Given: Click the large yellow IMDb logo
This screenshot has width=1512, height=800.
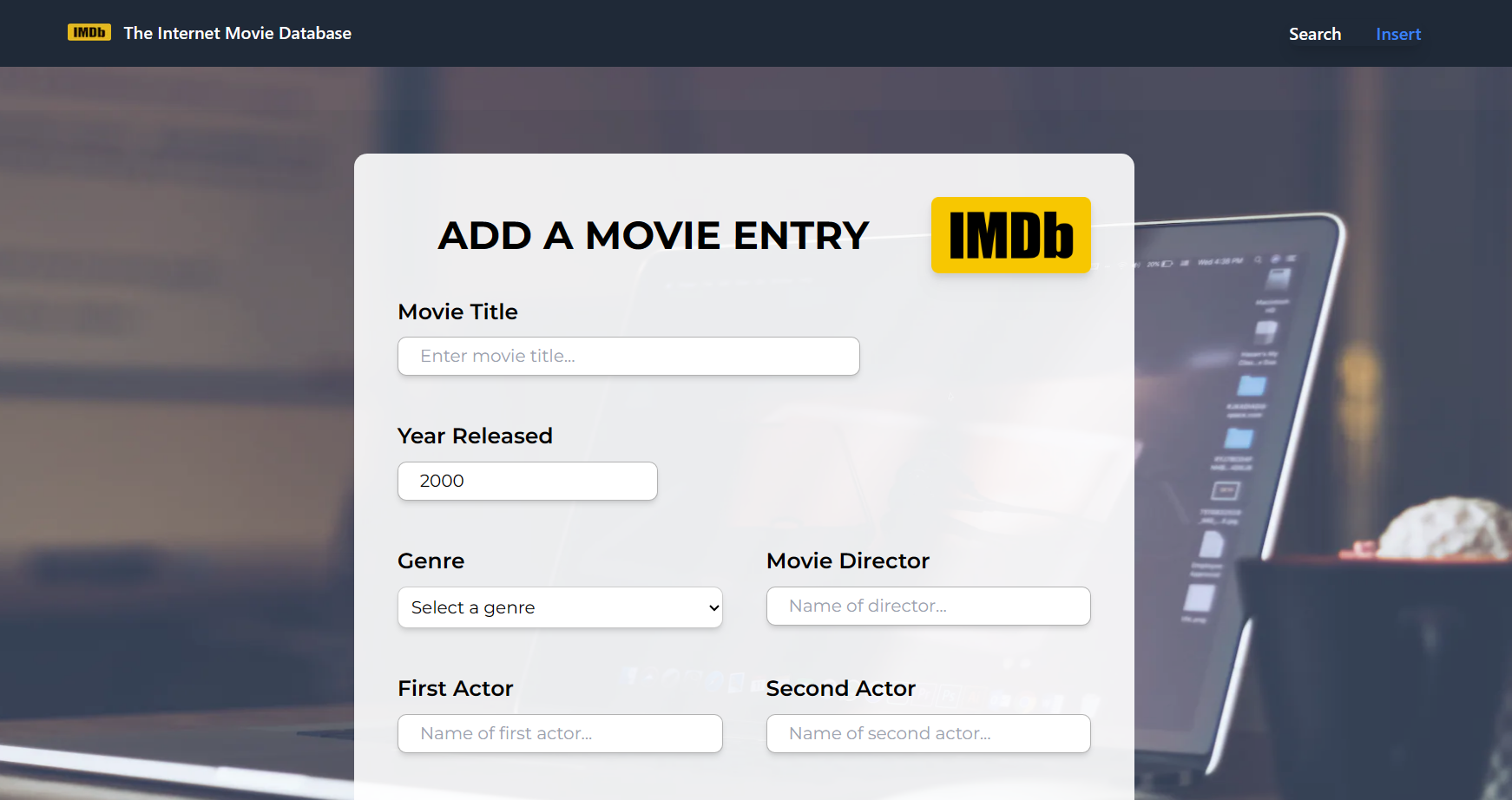Looking at the screenshot, I should [1010, 235].
